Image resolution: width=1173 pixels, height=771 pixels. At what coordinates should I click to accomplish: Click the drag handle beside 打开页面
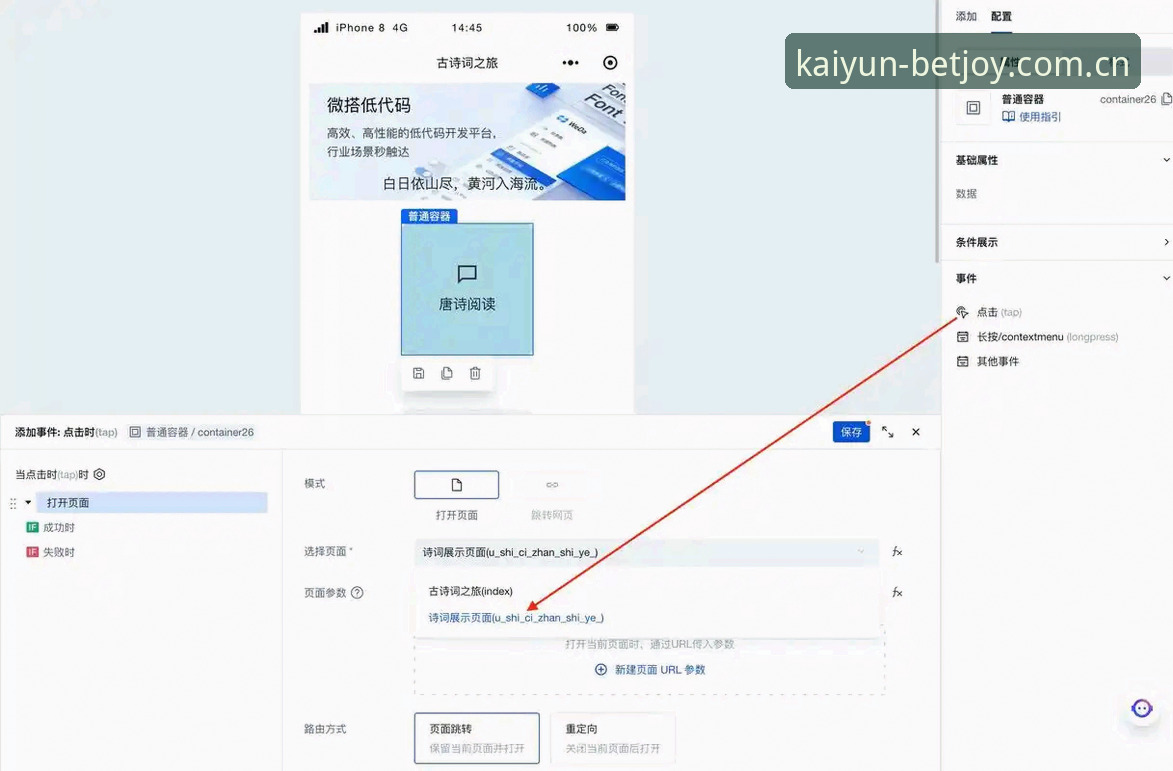coord(13,503)
